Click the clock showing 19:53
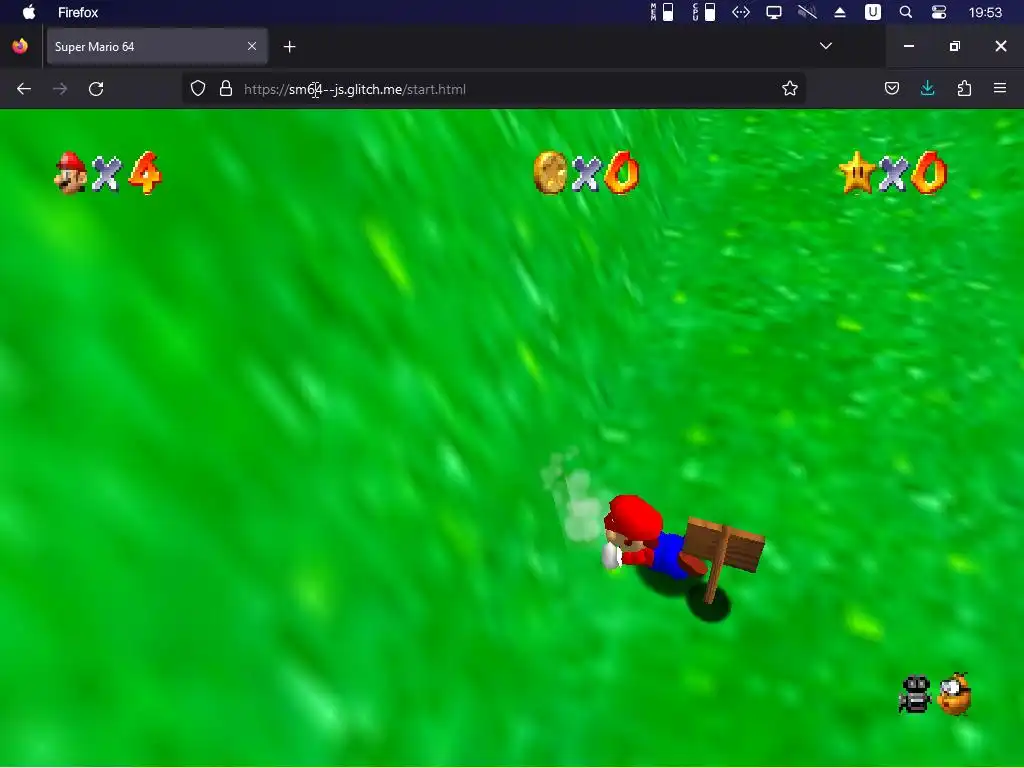The height and width of the screenshot is (768, 1024). (x=985, y=12)
